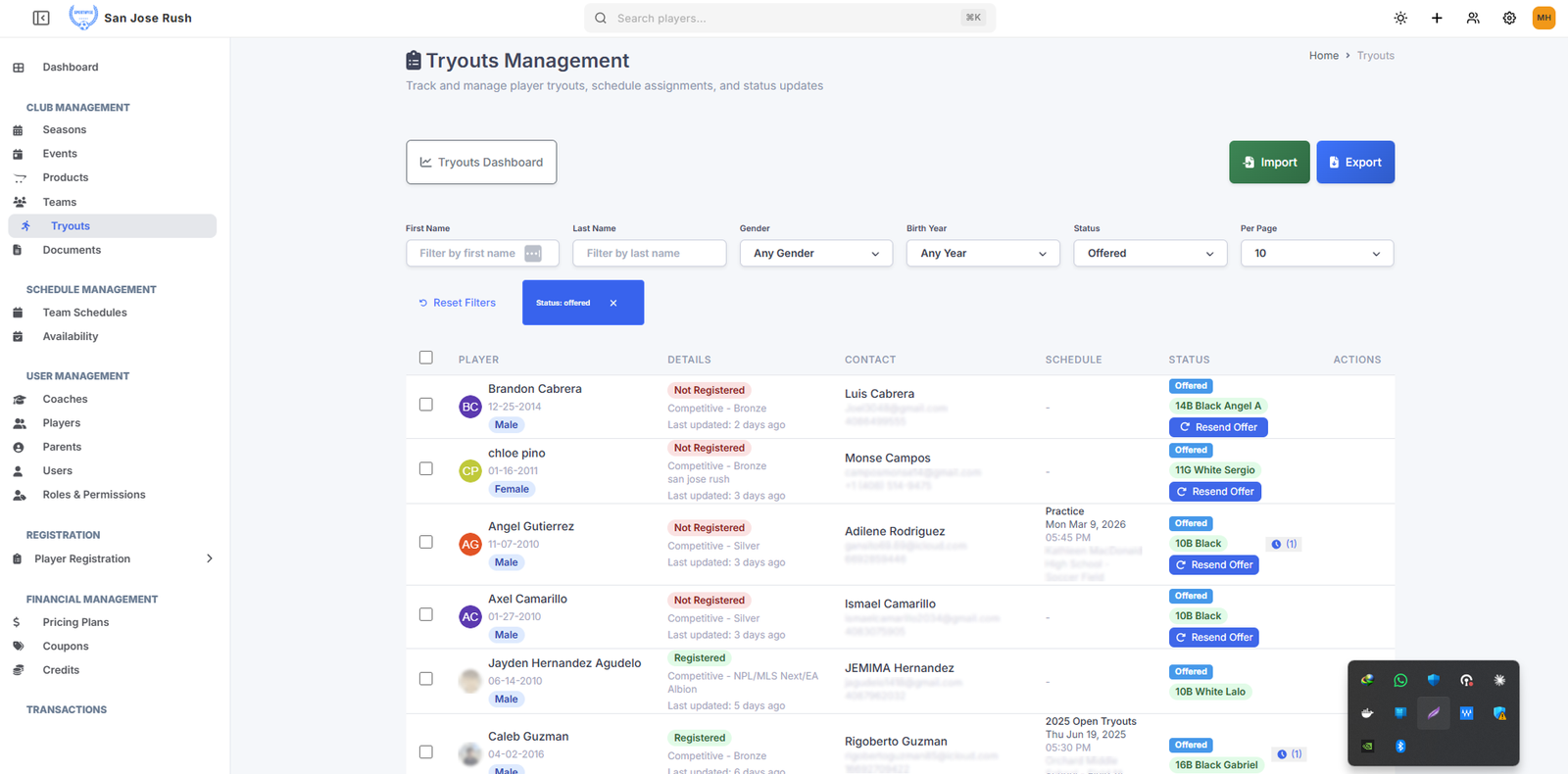This screenshot has width=1568, height=774.
Task: Open the Any Gender dropdown
Action: (x=815, y=253)
